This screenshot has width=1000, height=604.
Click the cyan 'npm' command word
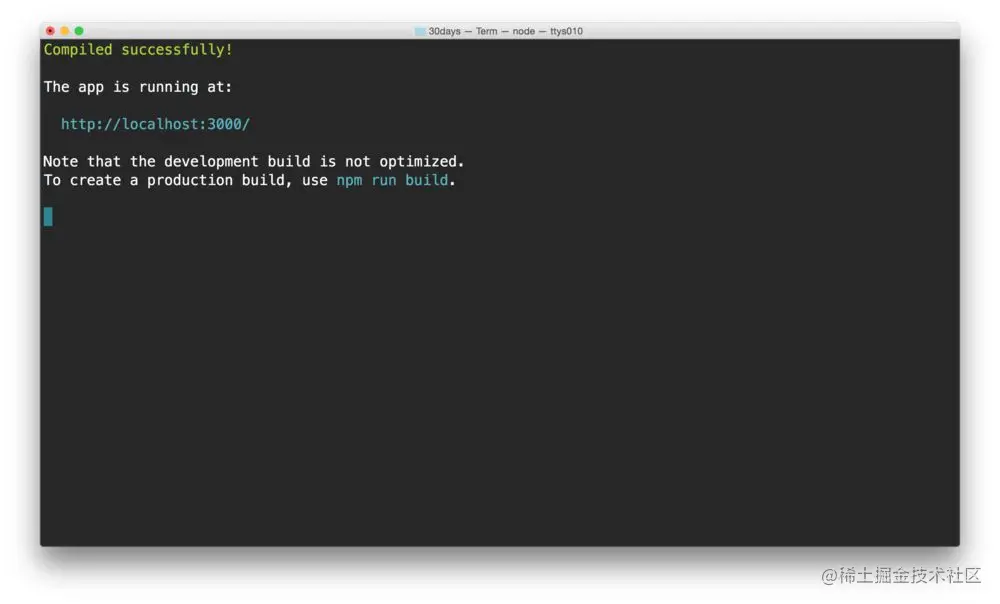click(349, 180)
